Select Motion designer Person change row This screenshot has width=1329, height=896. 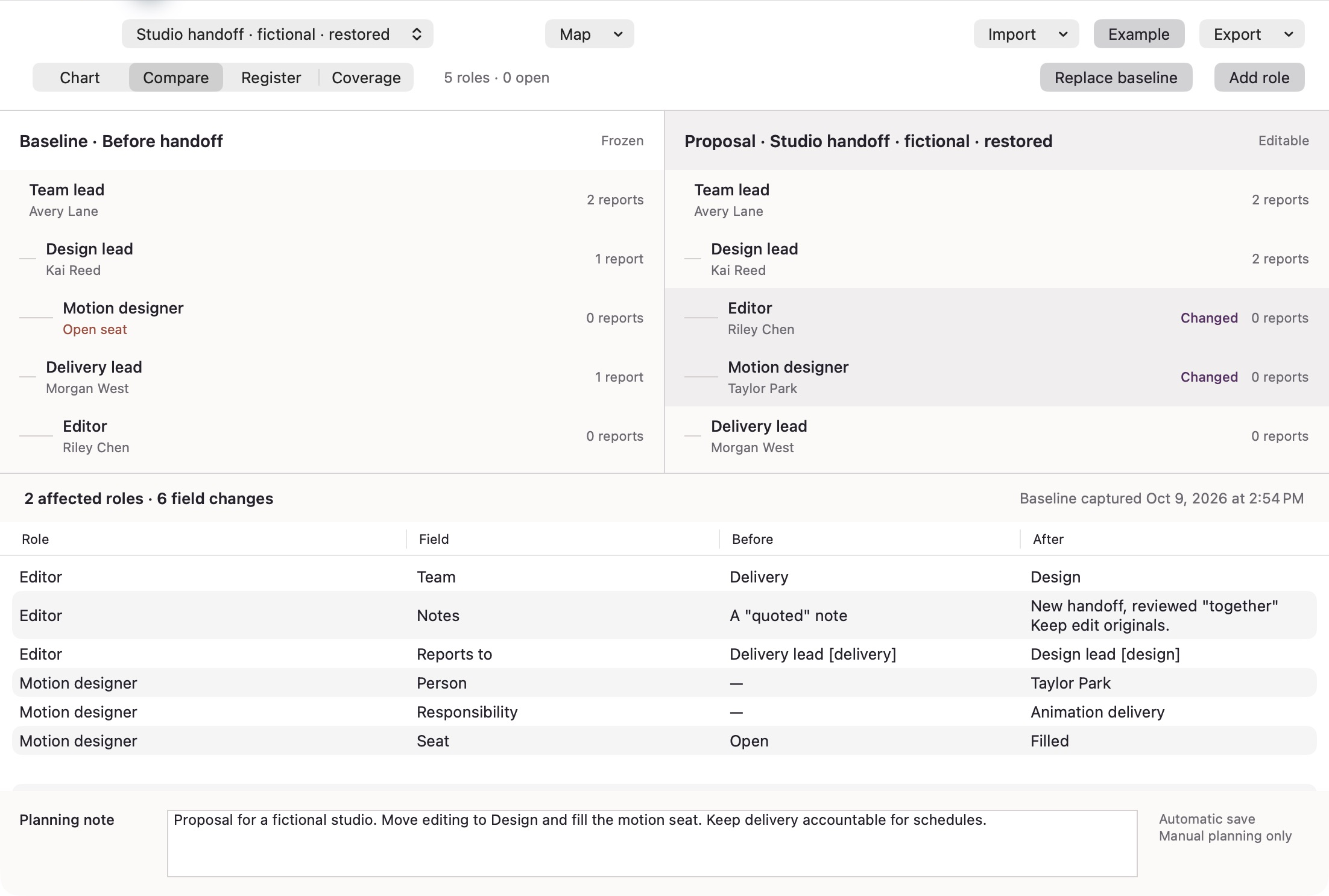[664, 683]
